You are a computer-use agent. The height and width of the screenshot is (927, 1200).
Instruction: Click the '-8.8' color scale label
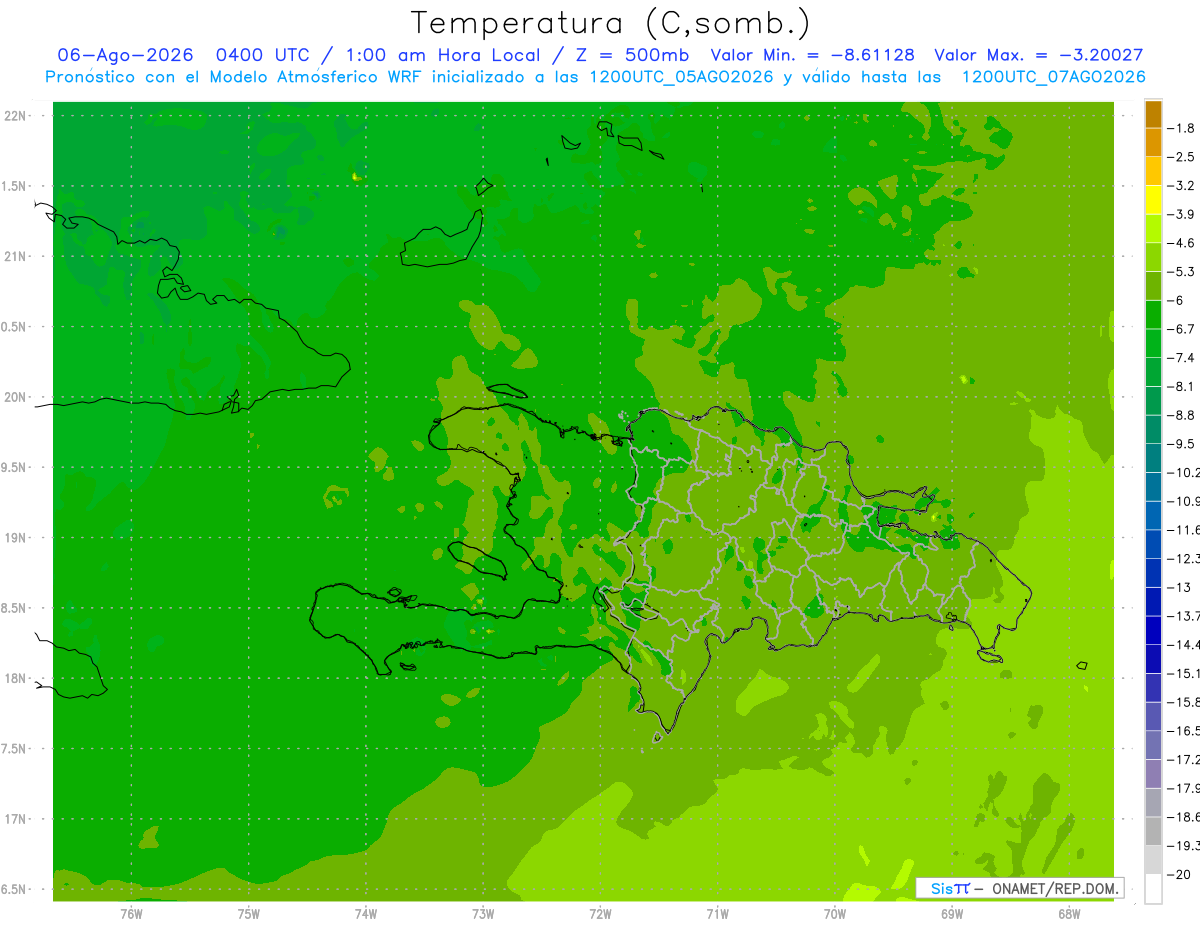tap(1181, 415)
